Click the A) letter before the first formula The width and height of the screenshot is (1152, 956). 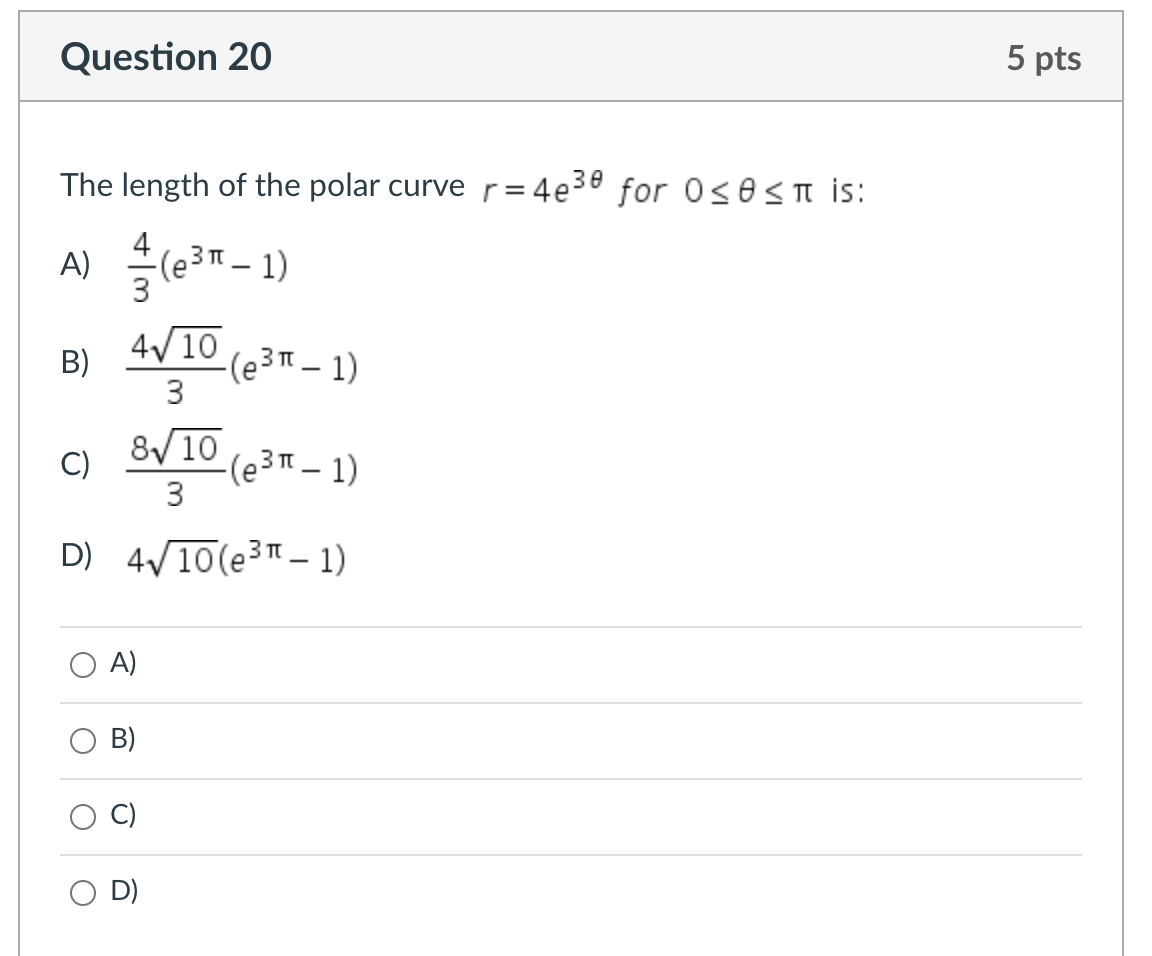[76, 264]
